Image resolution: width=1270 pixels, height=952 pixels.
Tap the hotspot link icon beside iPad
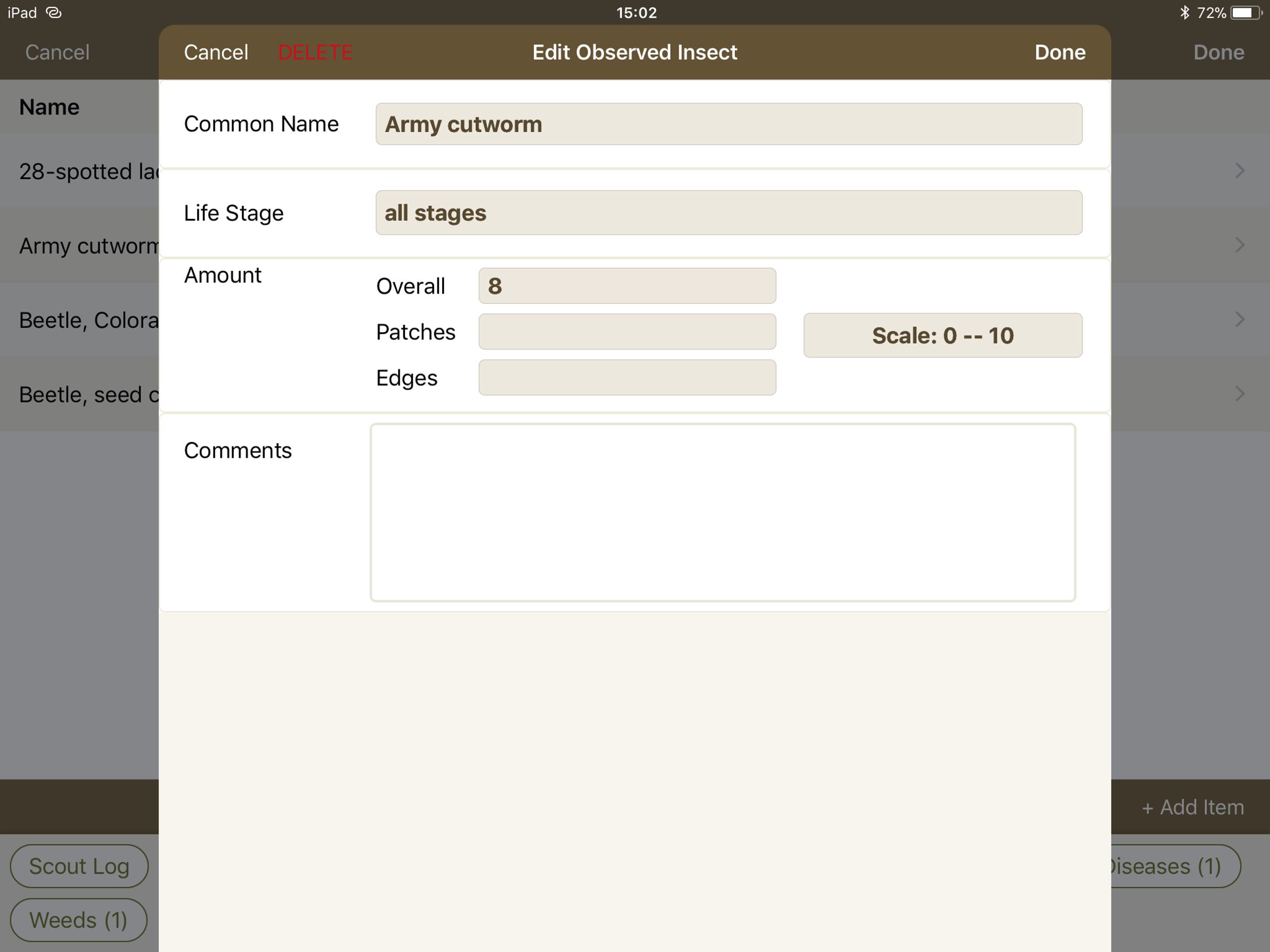tap(53, 13)
